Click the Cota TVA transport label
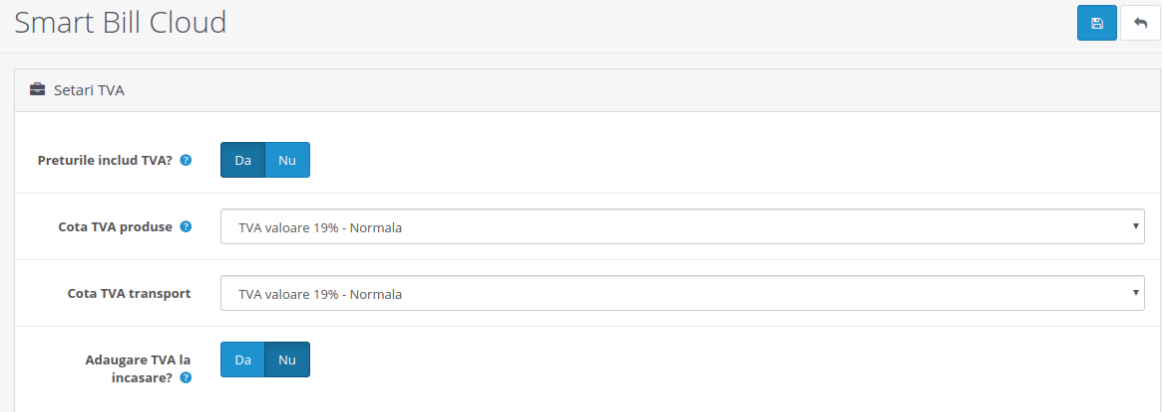Image resolution: width=1162 pixels, height=412 pixels. tap(128, 294)
